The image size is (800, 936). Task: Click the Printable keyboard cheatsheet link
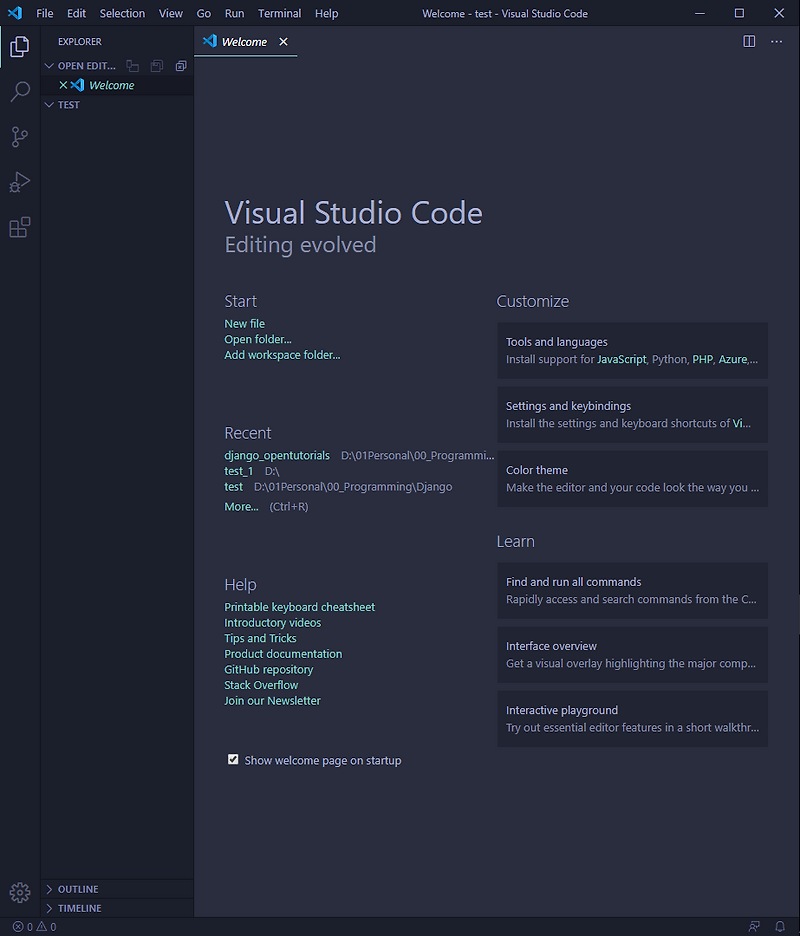[299, 606]
